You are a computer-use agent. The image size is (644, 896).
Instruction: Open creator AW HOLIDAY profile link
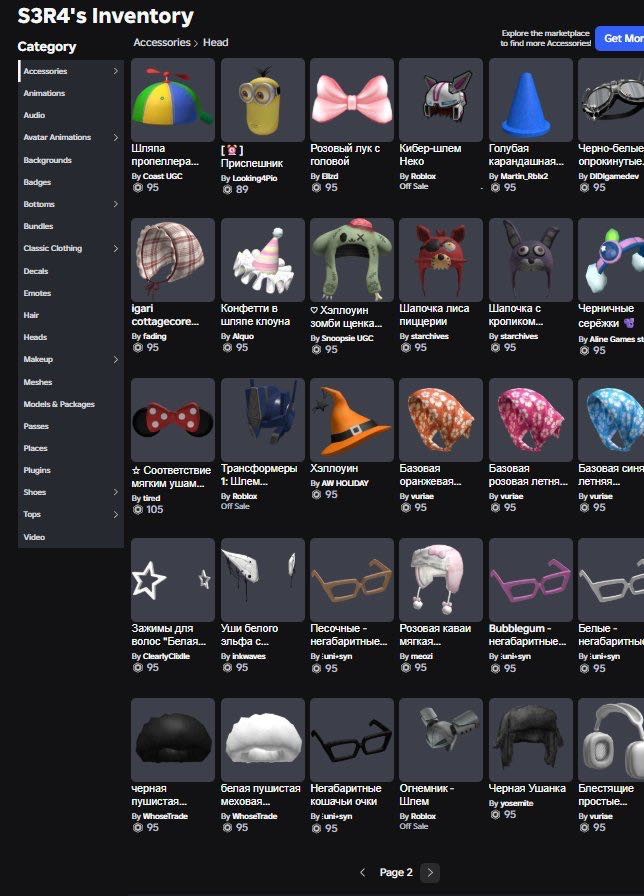point(345,483)
